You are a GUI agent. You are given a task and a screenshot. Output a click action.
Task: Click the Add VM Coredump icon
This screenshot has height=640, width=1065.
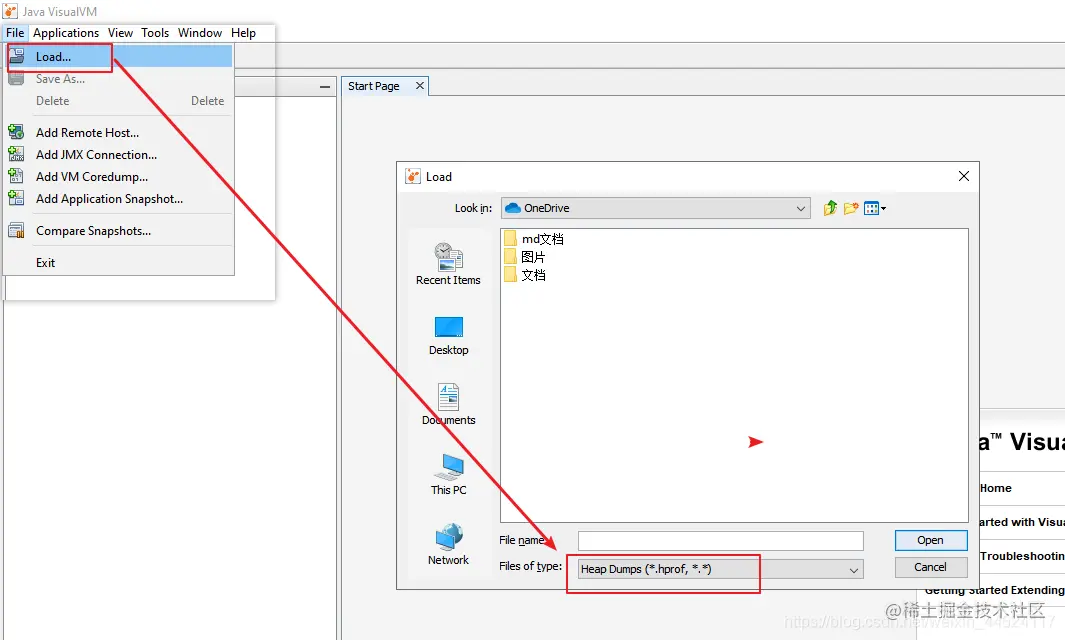[x=16, y=176]
